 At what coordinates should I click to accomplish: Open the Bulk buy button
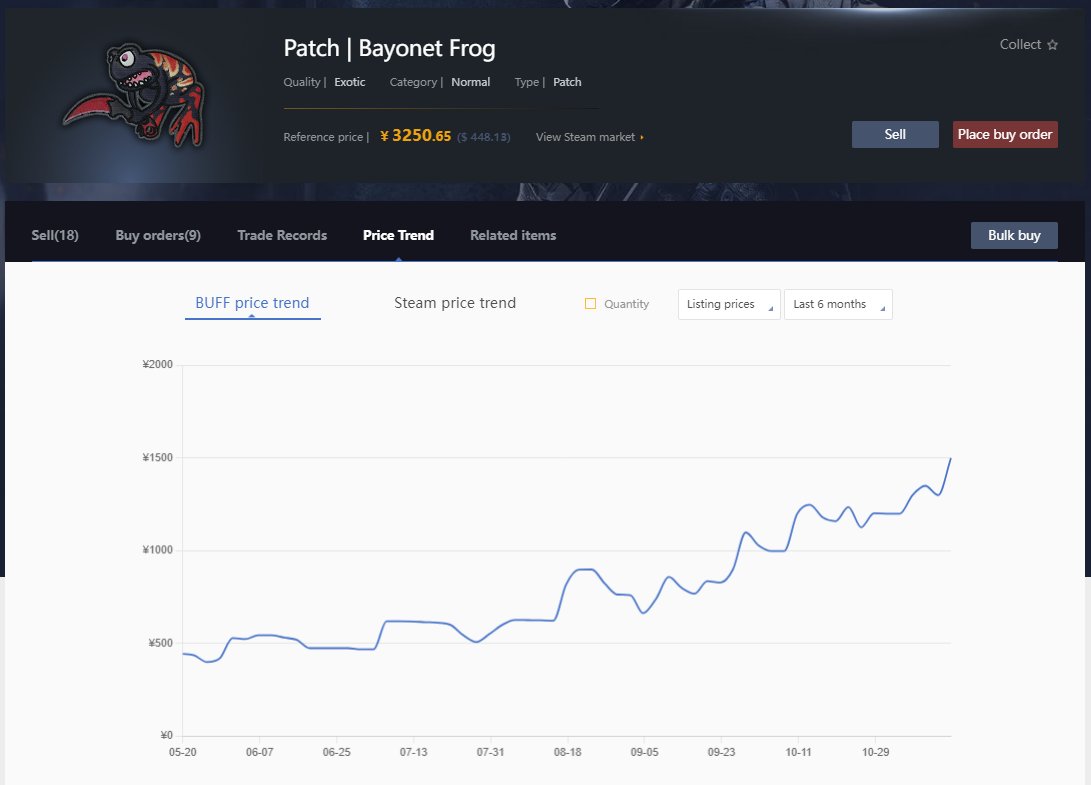(x=1014, y=235)
